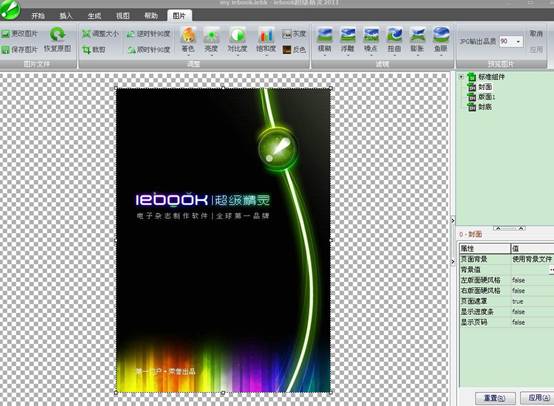
Task: Select the 封底 page in the tree
Action: [485, 107]
